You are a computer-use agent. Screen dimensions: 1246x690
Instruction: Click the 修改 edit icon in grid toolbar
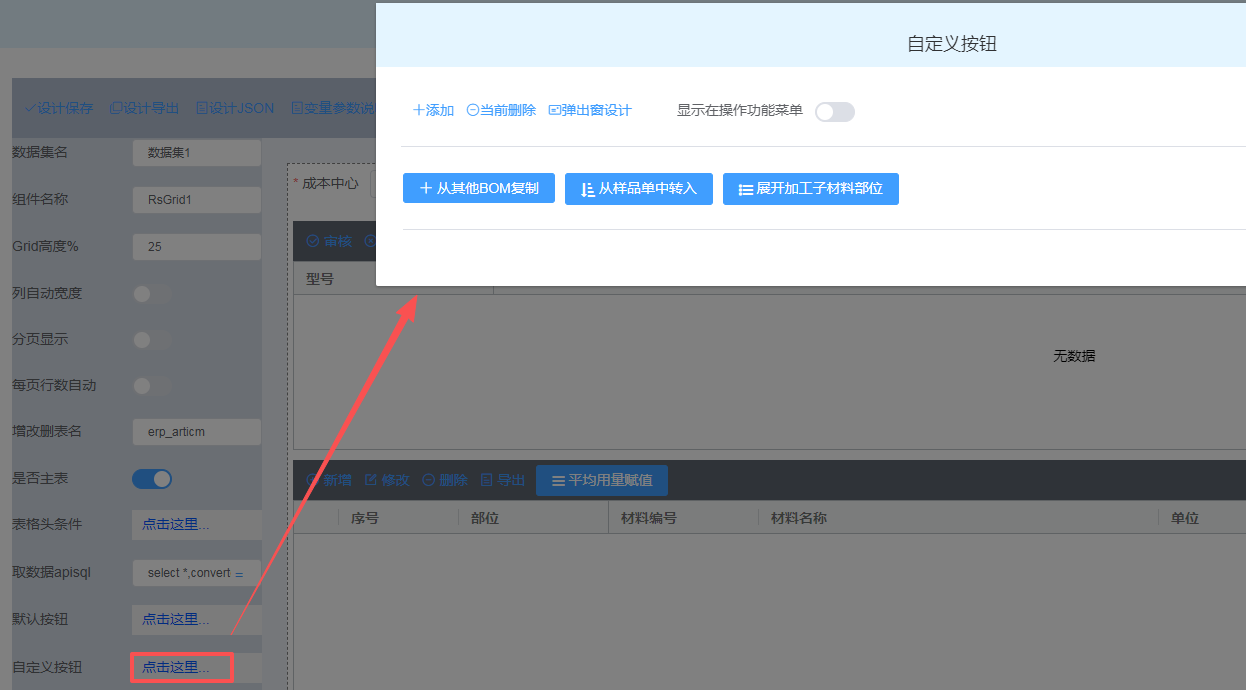coord(371,480)
